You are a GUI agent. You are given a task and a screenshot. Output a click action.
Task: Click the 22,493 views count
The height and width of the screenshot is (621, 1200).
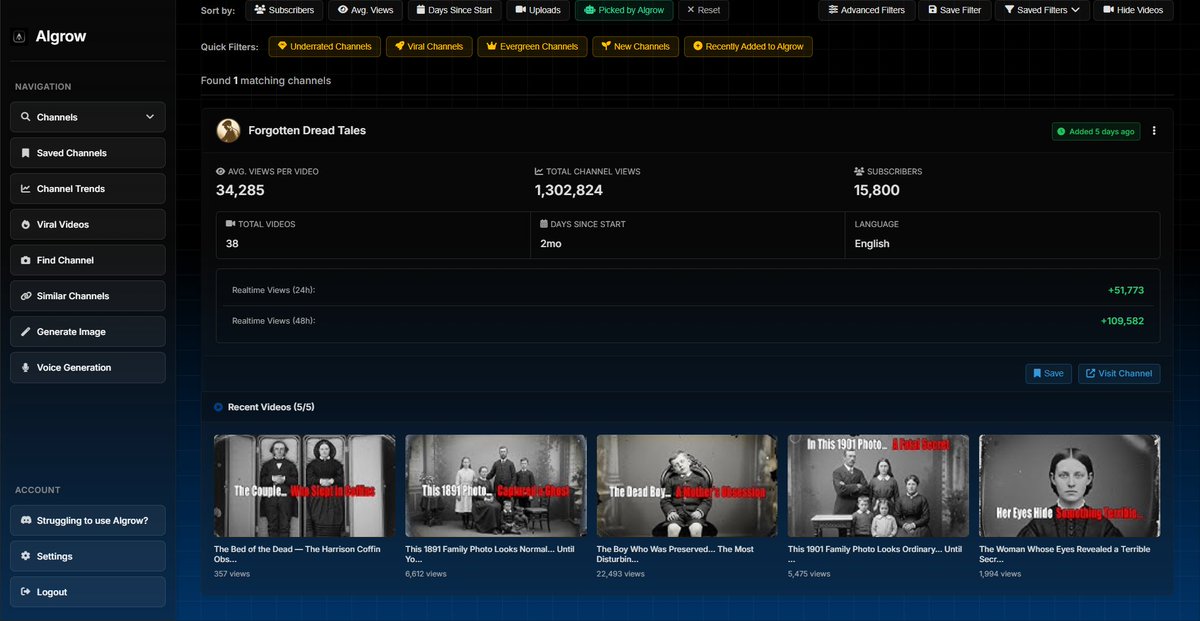[x=621, y=574]
